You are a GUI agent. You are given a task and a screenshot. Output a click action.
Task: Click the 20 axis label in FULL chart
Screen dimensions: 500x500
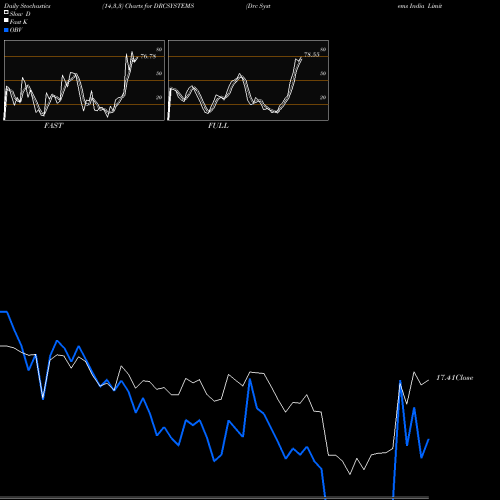click(x=323, y=97)
